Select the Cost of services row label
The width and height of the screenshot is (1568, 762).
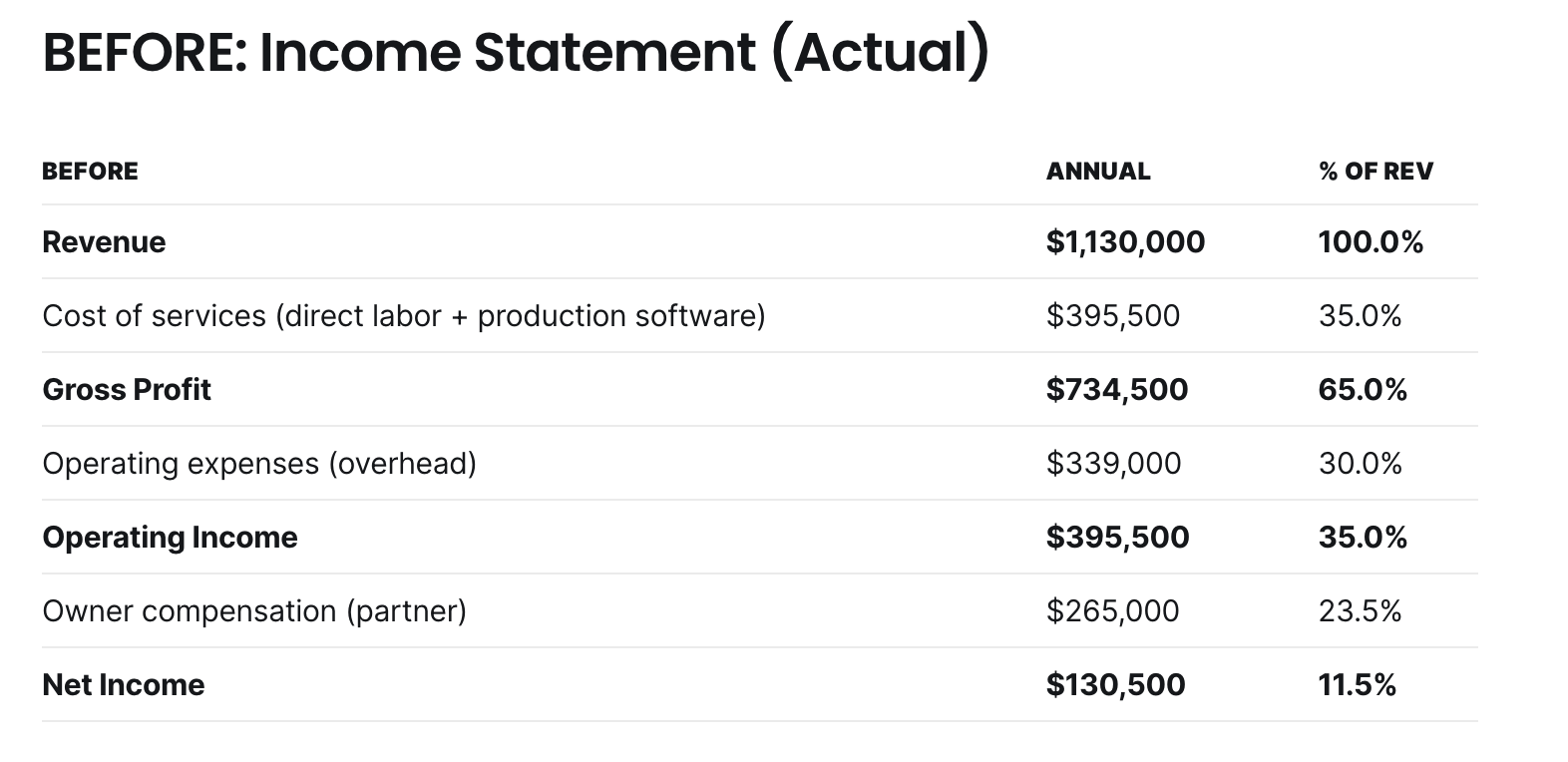[x=403, y=316]
